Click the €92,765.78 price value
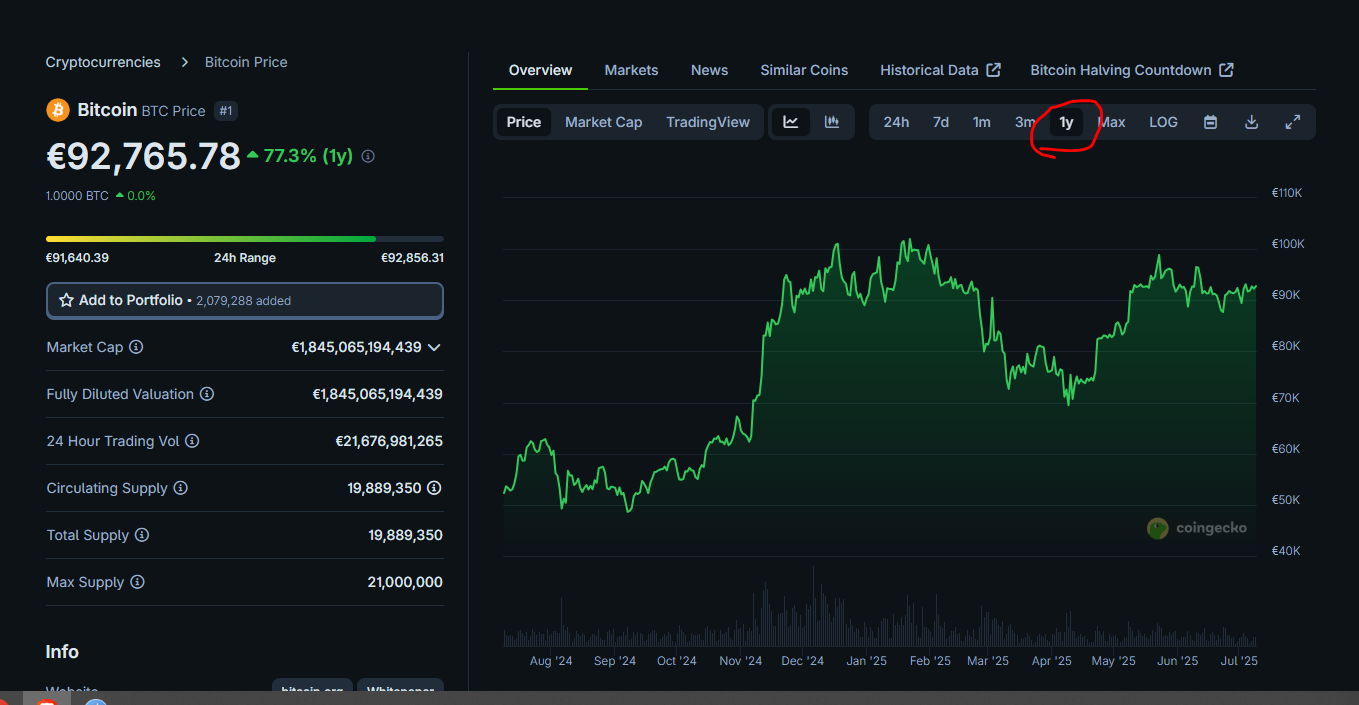 coord(143,156)
